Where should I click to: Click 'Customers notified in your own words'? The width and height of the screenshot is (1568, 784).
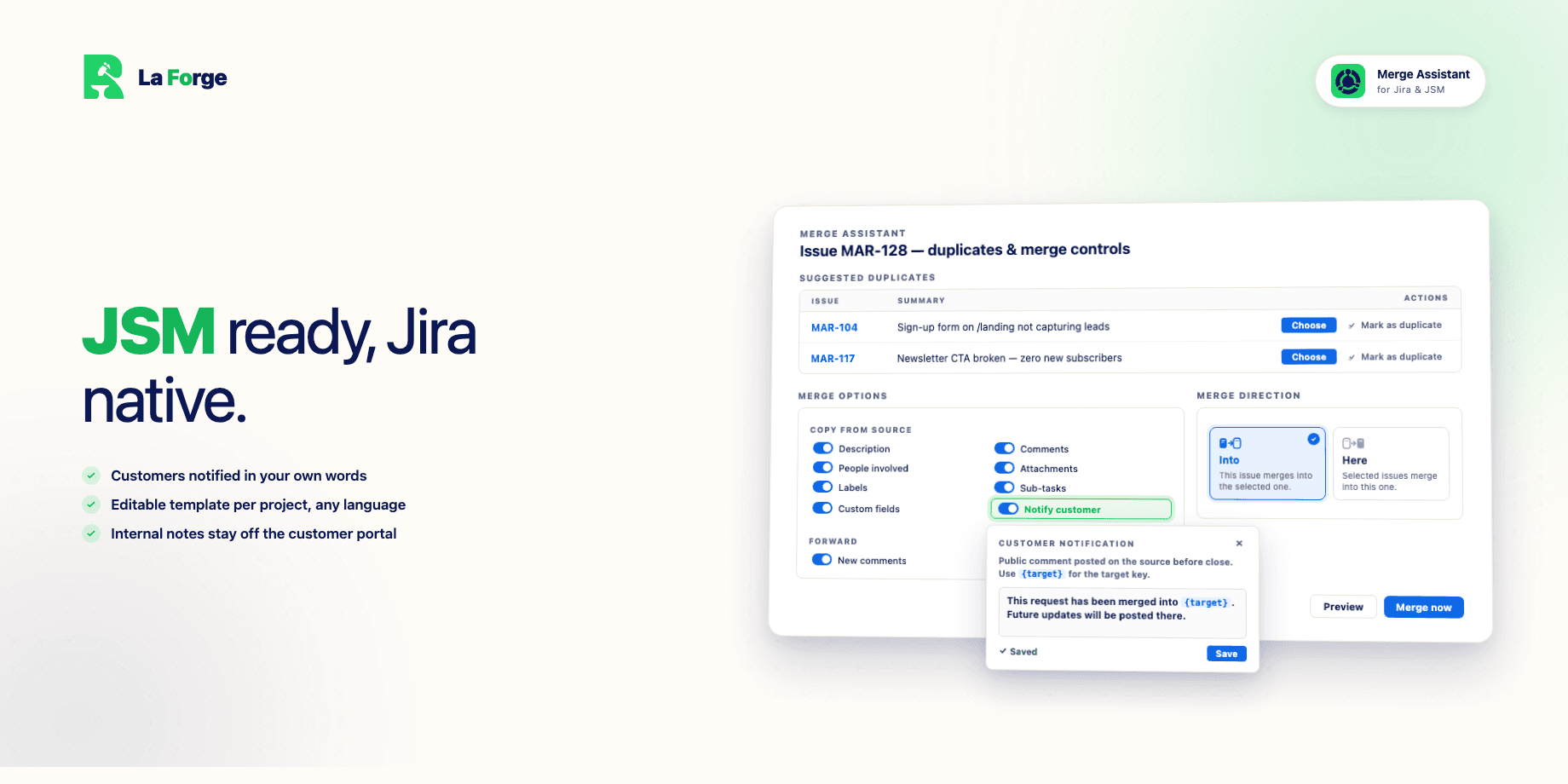pyautogui.click(x=239, y=476)
